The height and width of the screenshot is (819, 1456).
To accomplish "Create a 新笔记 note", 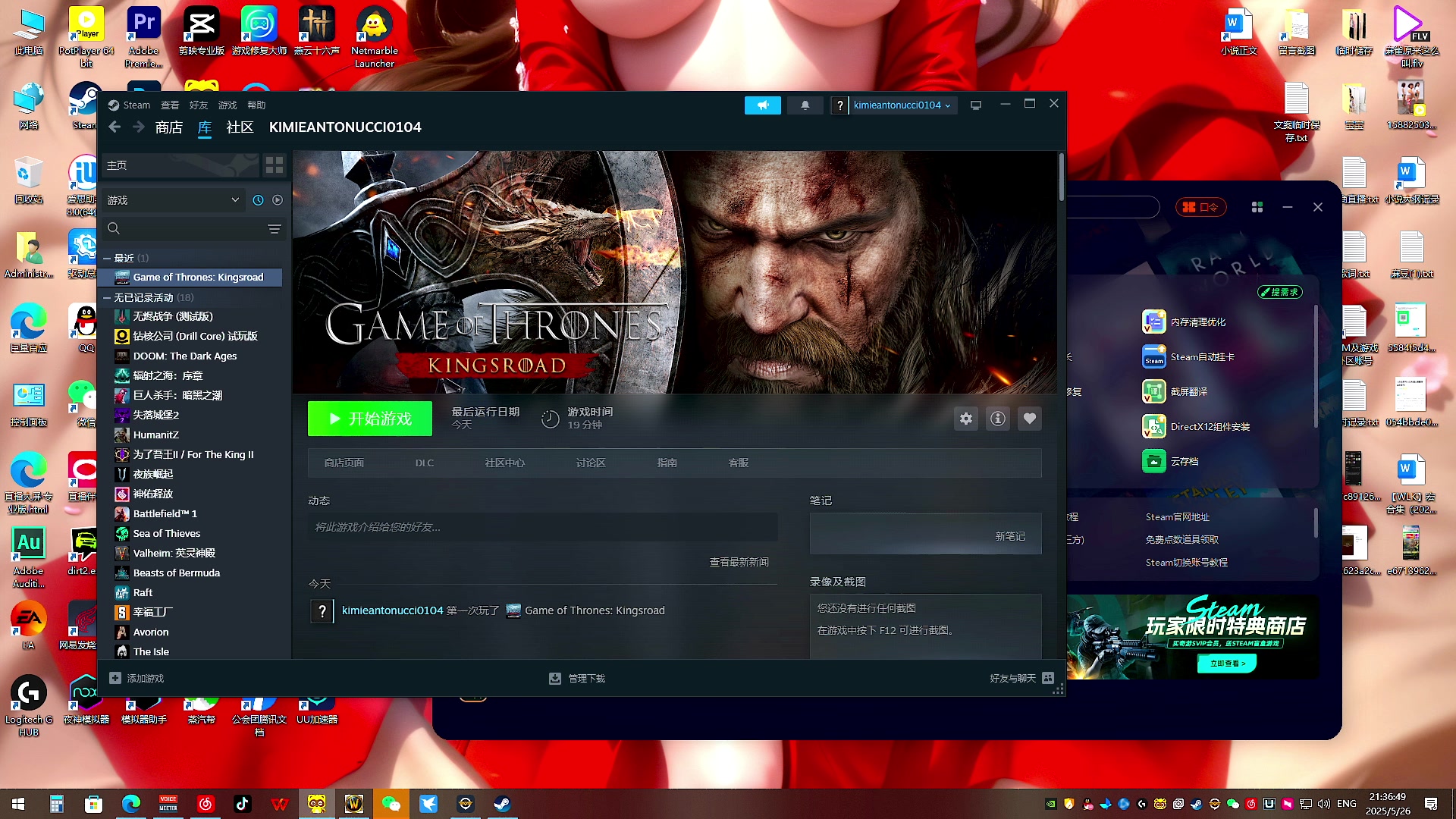I will pos(1010,536).
